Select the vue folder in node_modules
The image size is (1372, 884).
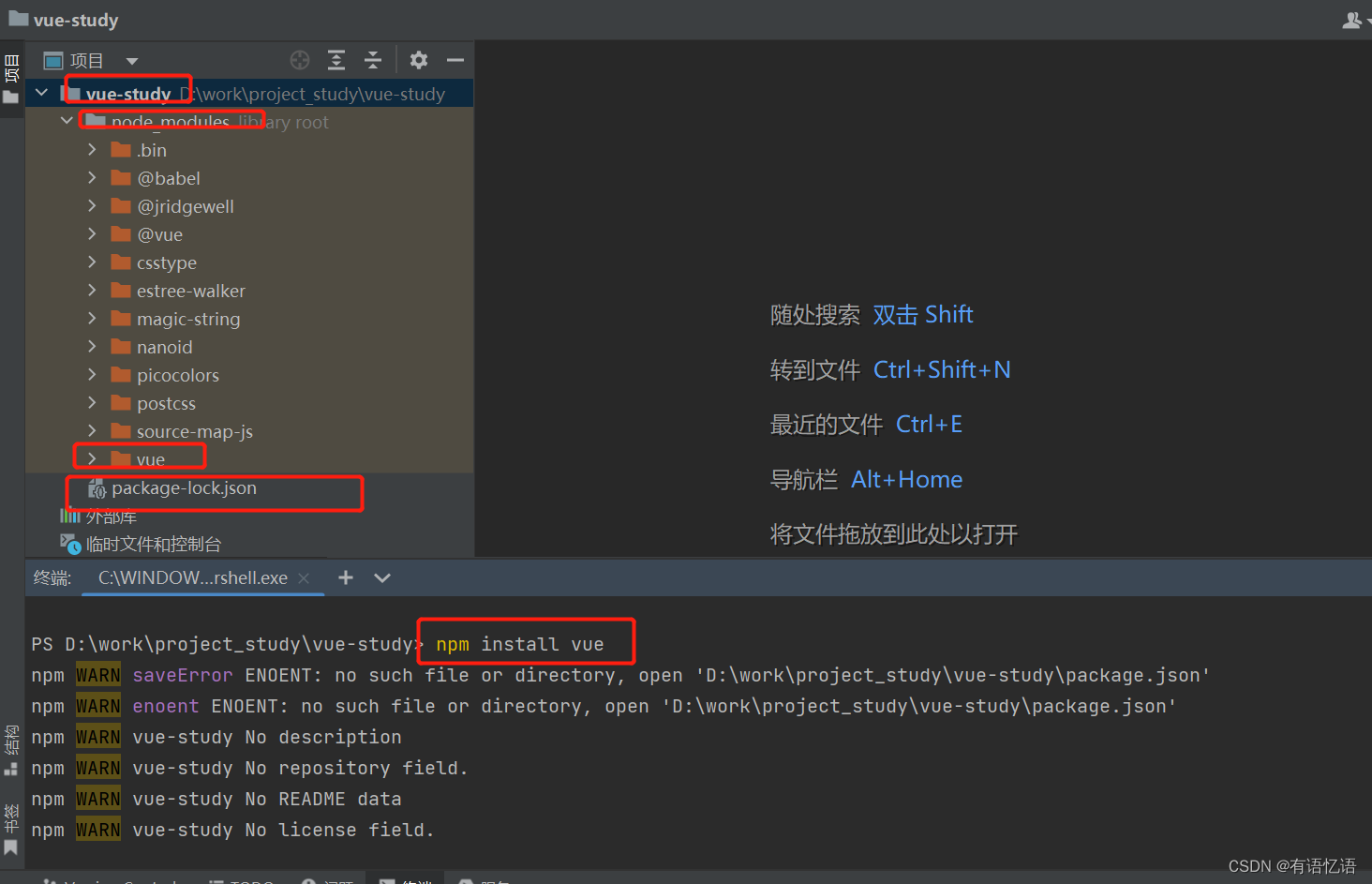click(151, 459)
